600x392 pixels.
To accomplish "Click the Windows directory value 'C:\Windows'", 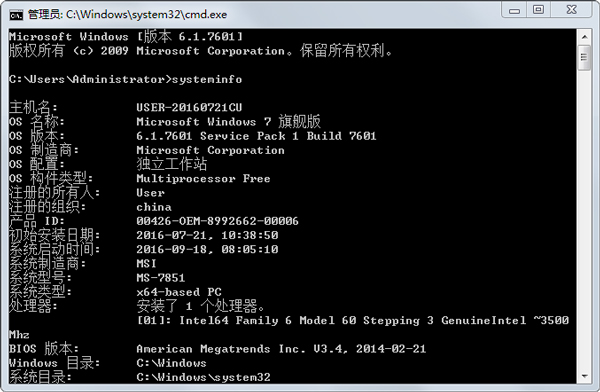I will [171, 363].
